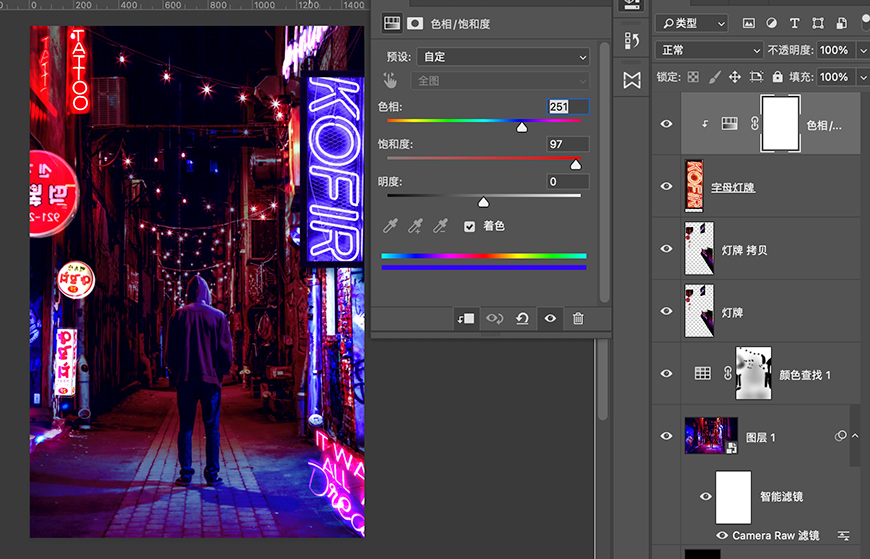
Task: Delete the adjustment layer with trash icon
Action: click(x=578, y=318)
